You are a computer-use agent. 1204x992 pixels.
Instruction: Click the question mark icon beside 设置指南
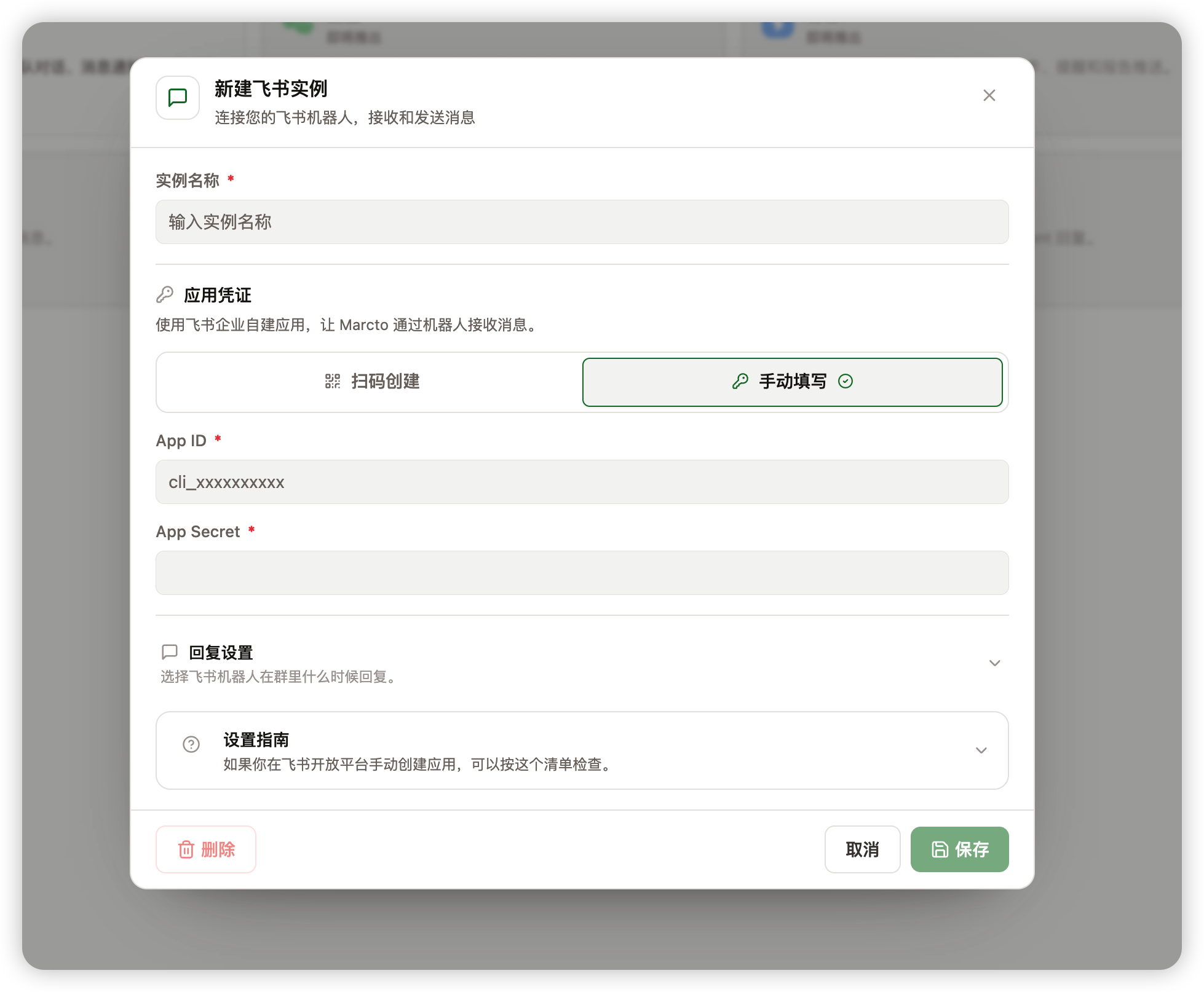pos(191,744)
